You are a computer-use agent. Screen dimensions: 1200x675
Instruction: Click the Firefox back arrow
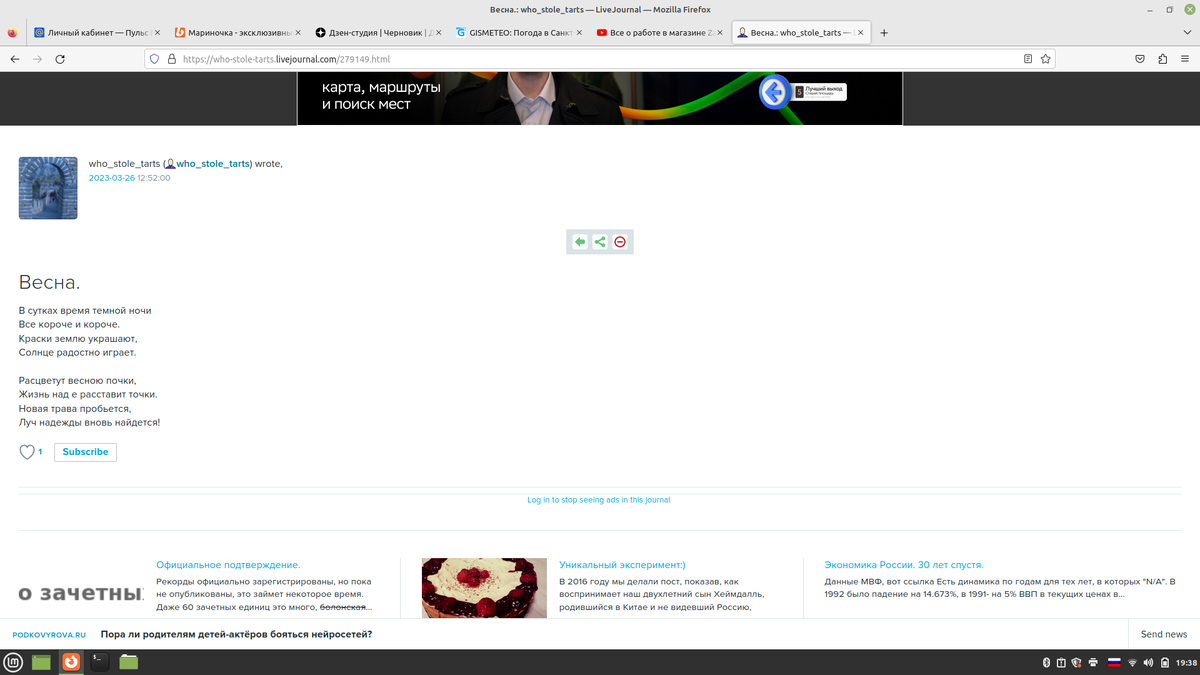click(x=15, y=59)
